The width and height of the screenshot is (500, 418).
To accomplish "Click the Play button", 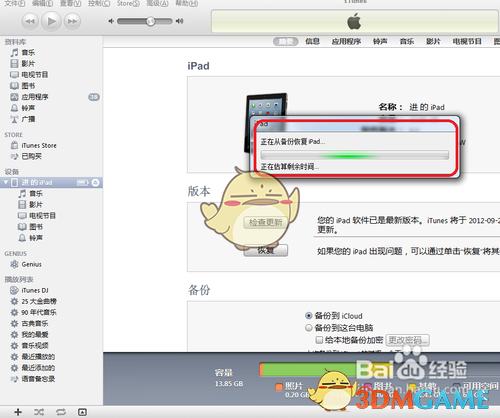I will (x=51, y=21).
